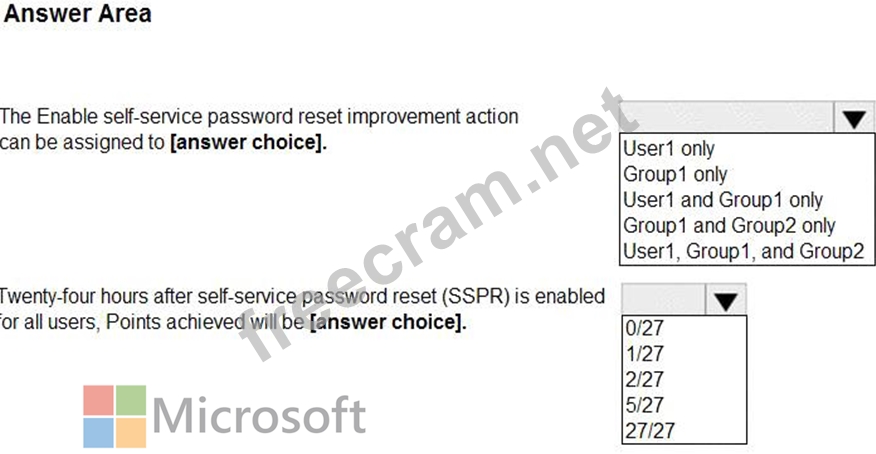Choose 'User1, Group1, and Group2' option
Screen dimensions: 876x454
tap(742, 251)
